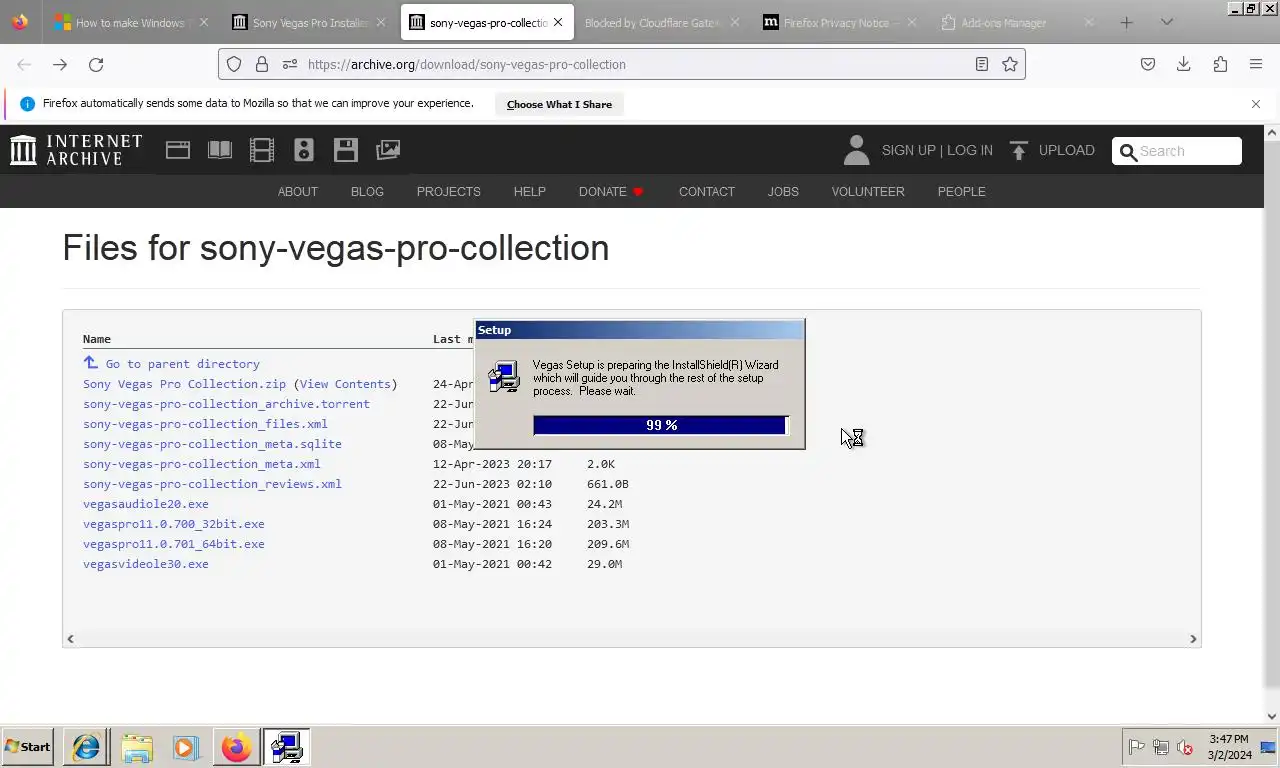
Task: Open the list all tabs dropdown
Action: click(1166, 22)
